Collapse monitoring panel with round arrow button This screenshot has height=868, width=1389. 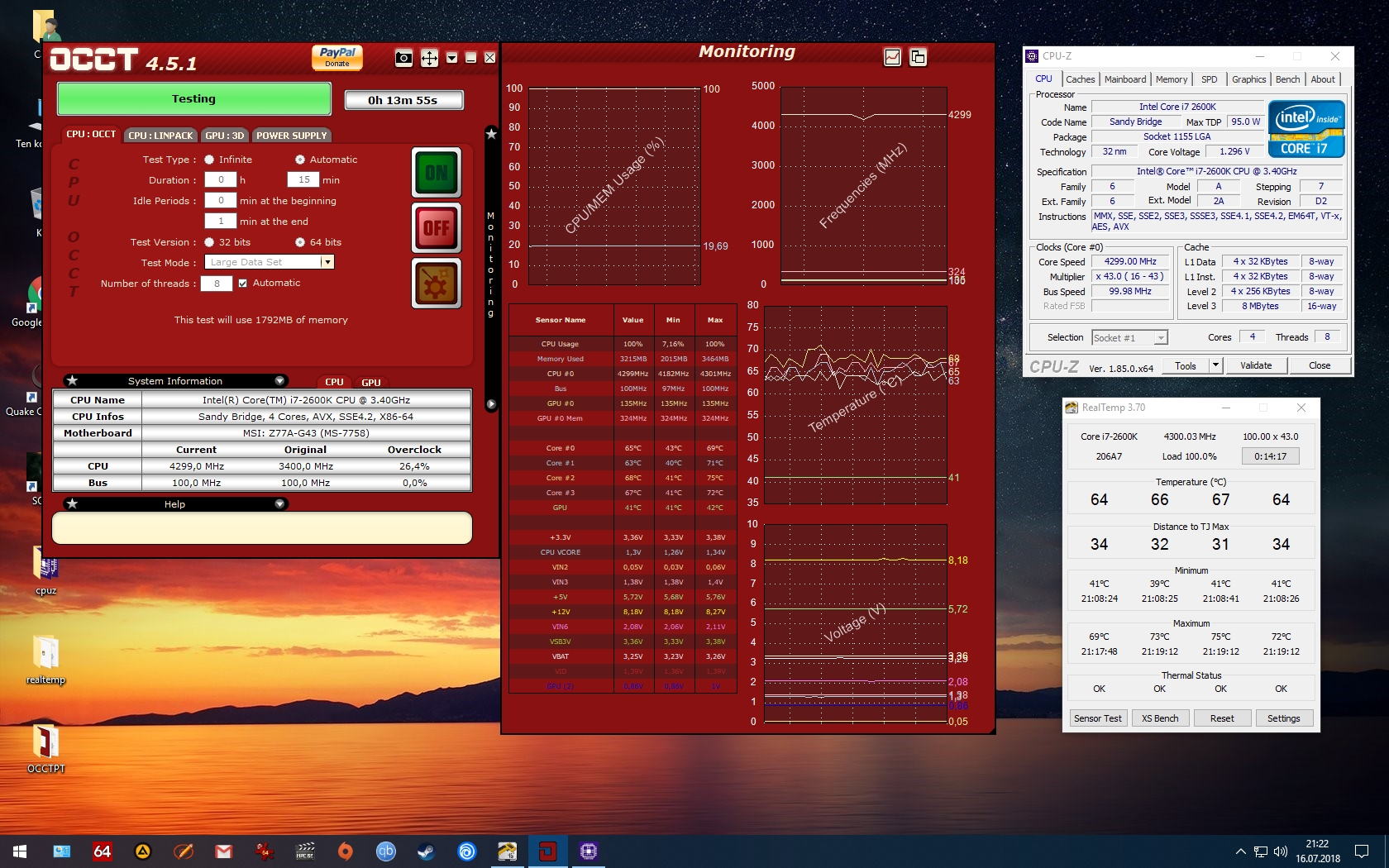coord(491,404)
